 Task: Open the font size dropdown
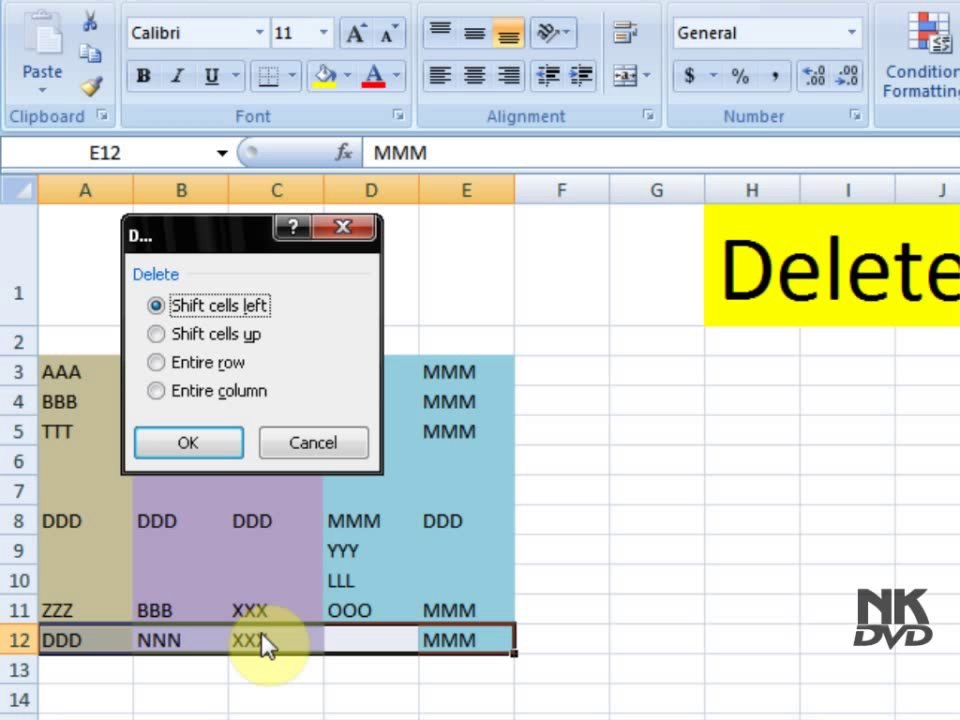(x=324, y=32)
